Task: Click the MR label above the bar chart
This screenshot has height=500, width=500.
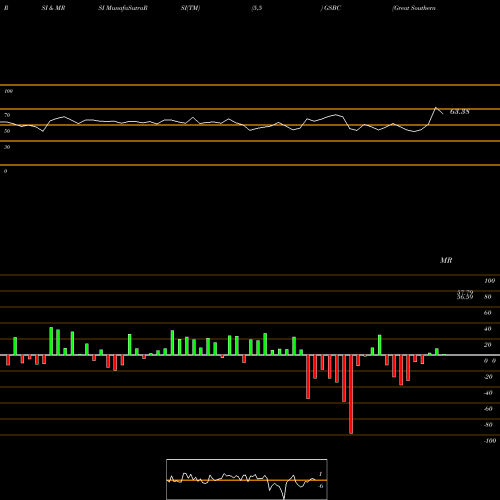Action: pyautogui.click(x=446, y=260)
